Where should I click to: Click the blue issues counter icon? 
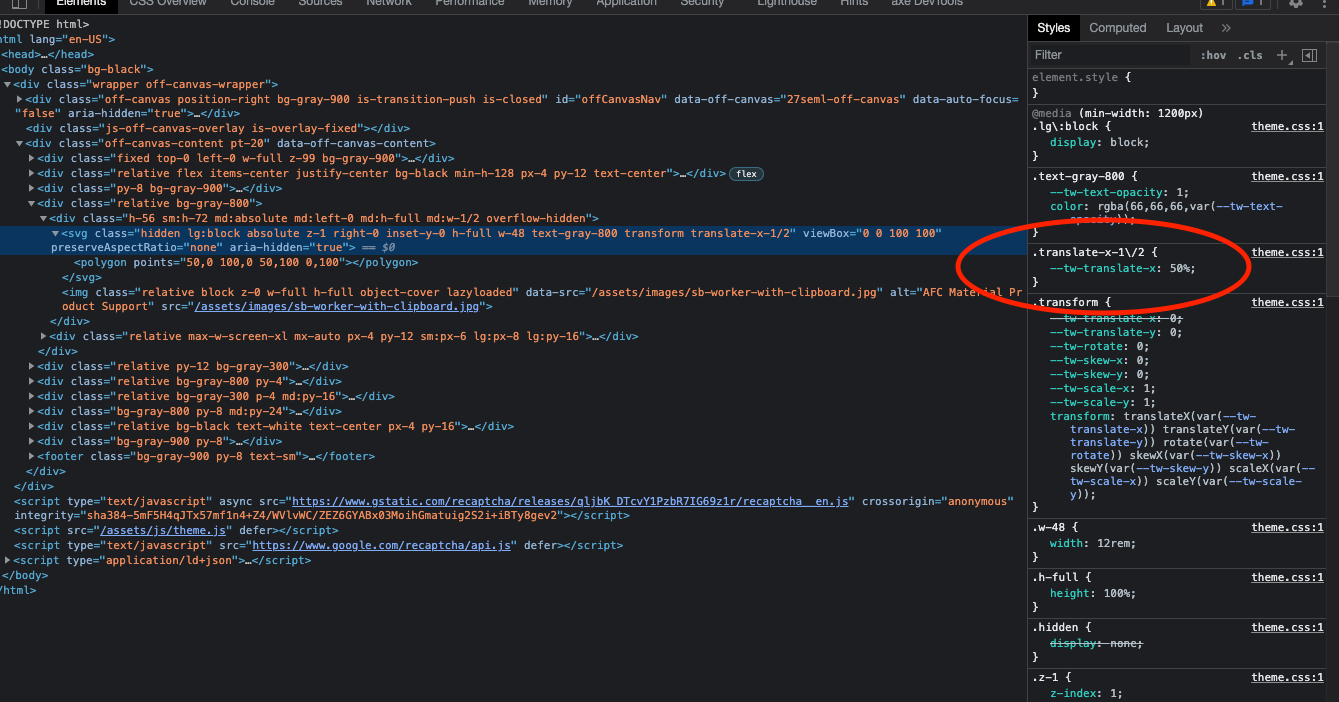[x=1248, y=4]
